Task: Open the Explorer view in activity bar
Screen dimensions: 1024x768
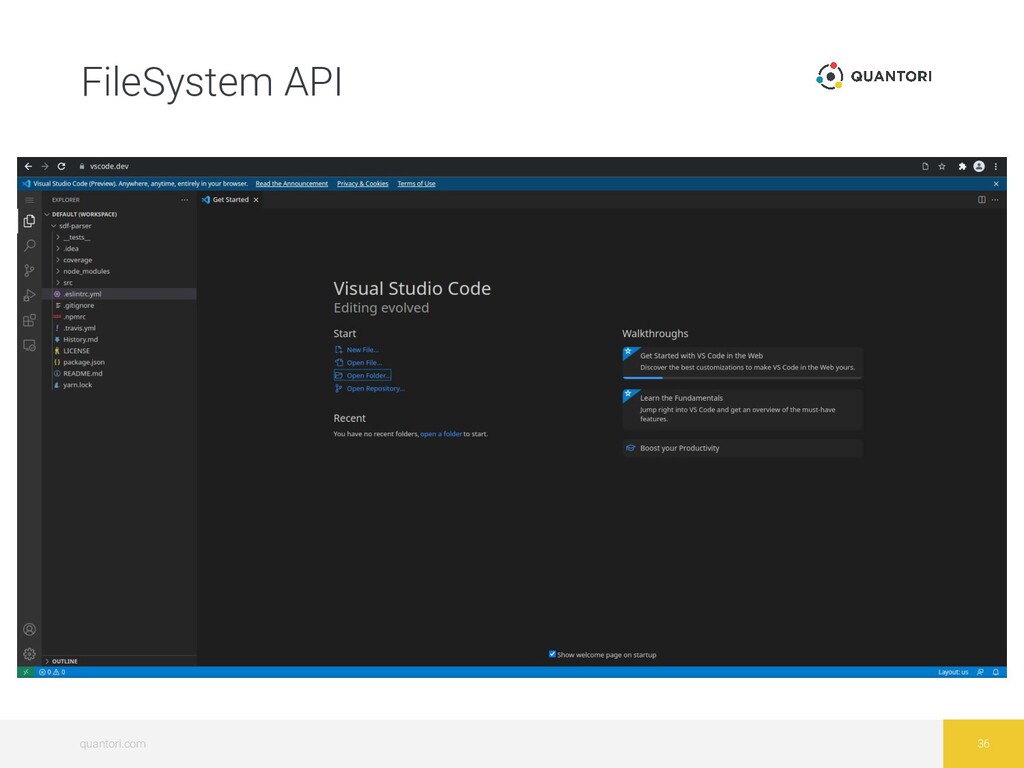Action: (29, 221)
